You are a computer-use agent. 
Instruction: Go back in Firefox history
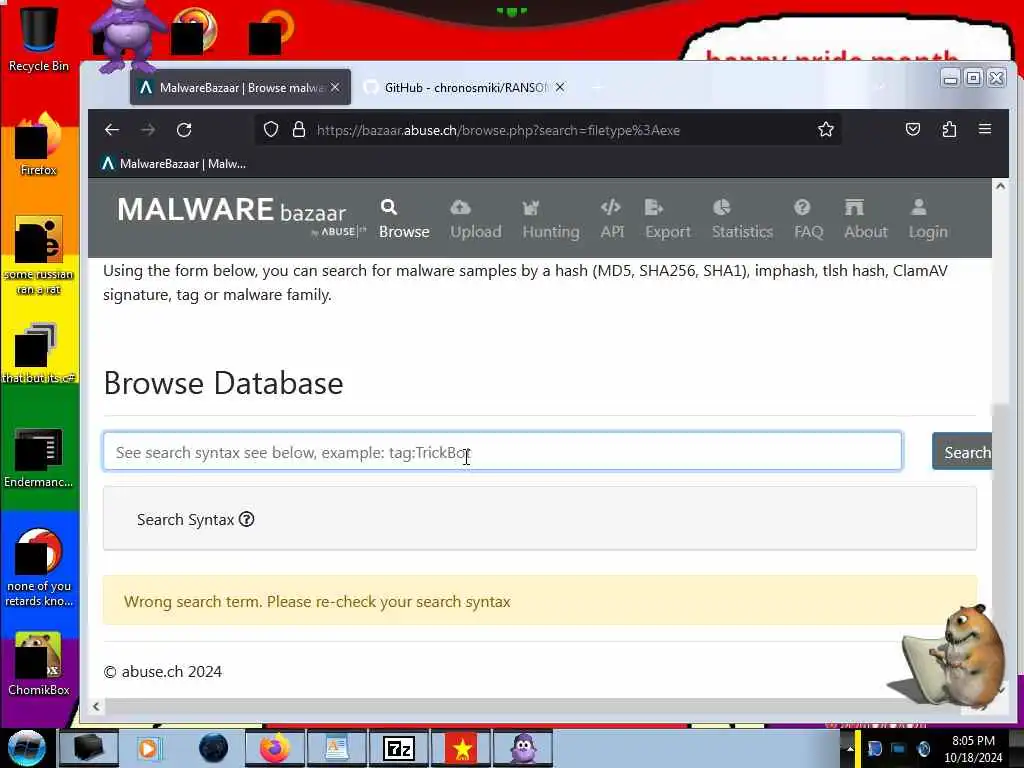[x=112, y=130]
